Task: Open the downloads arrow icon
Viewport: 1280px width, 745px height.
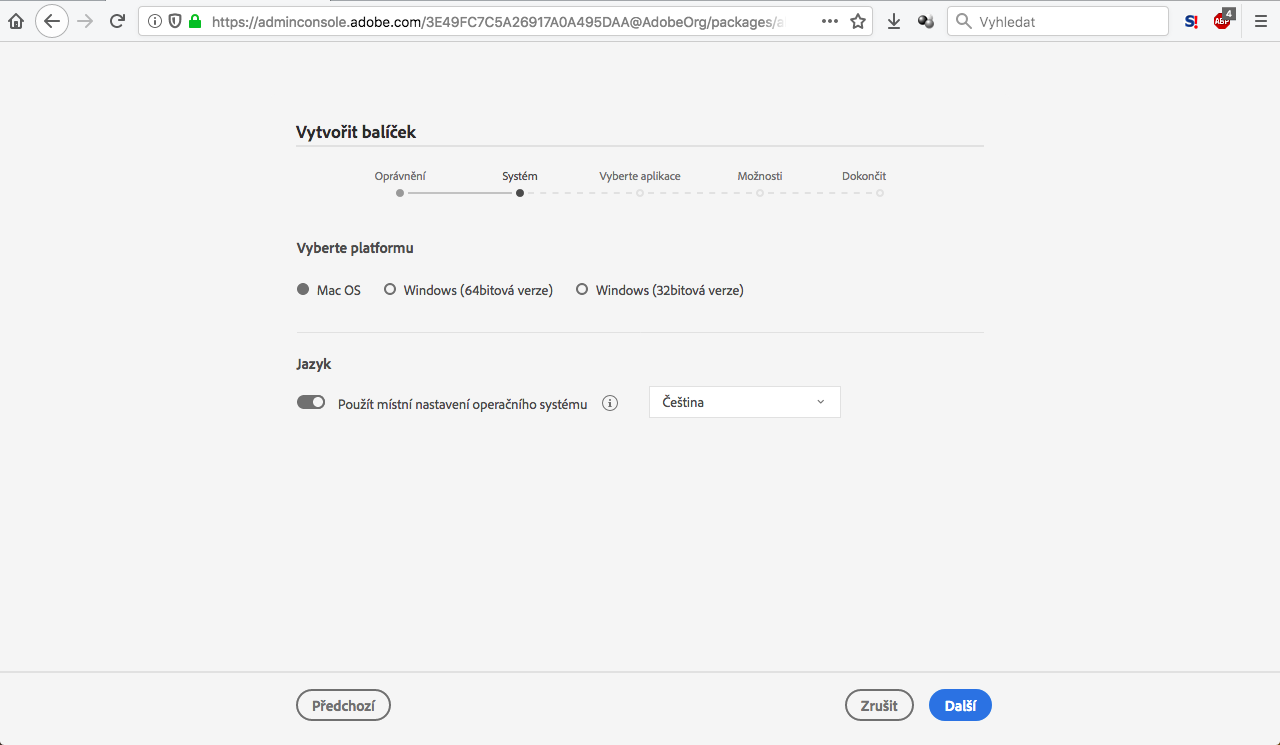Action: [894, 21]
